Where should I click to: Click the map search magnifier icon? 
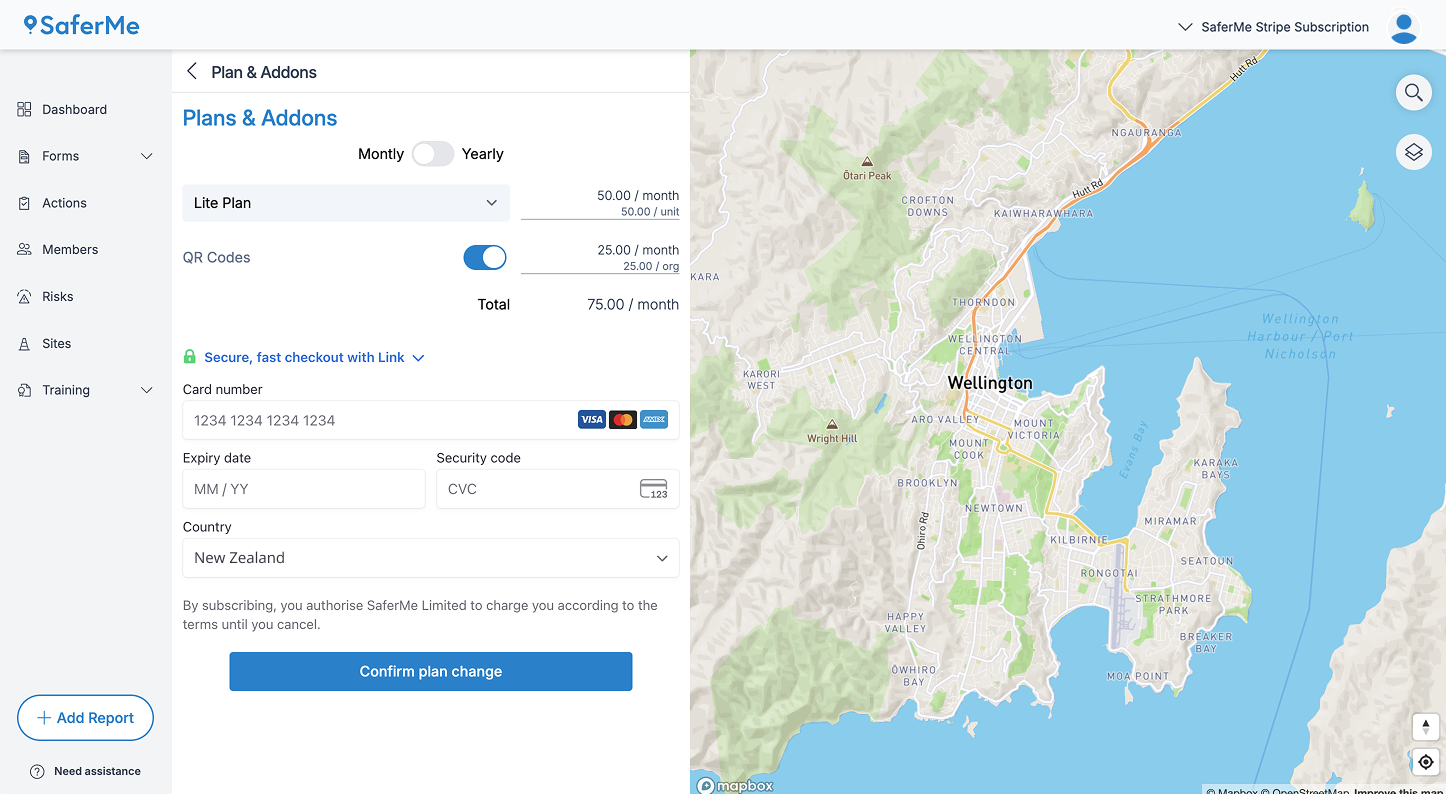1413,93
